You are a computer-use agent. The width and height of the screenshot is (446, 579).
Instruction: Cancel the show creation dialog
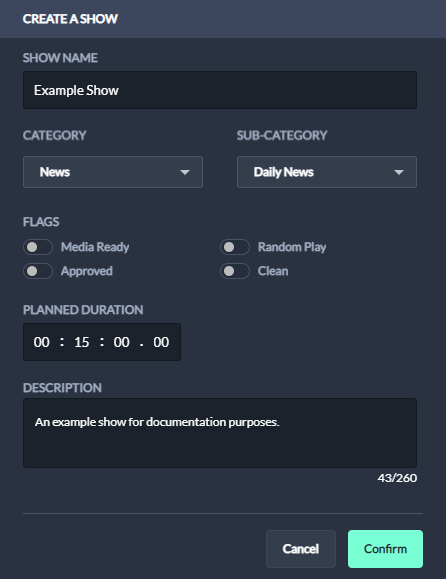click(301, 549)
